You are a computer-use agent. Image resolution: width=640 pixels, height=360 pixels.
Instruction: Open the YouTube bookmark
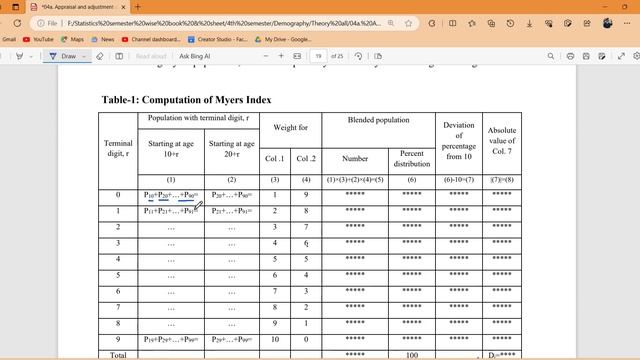[38, 39]
